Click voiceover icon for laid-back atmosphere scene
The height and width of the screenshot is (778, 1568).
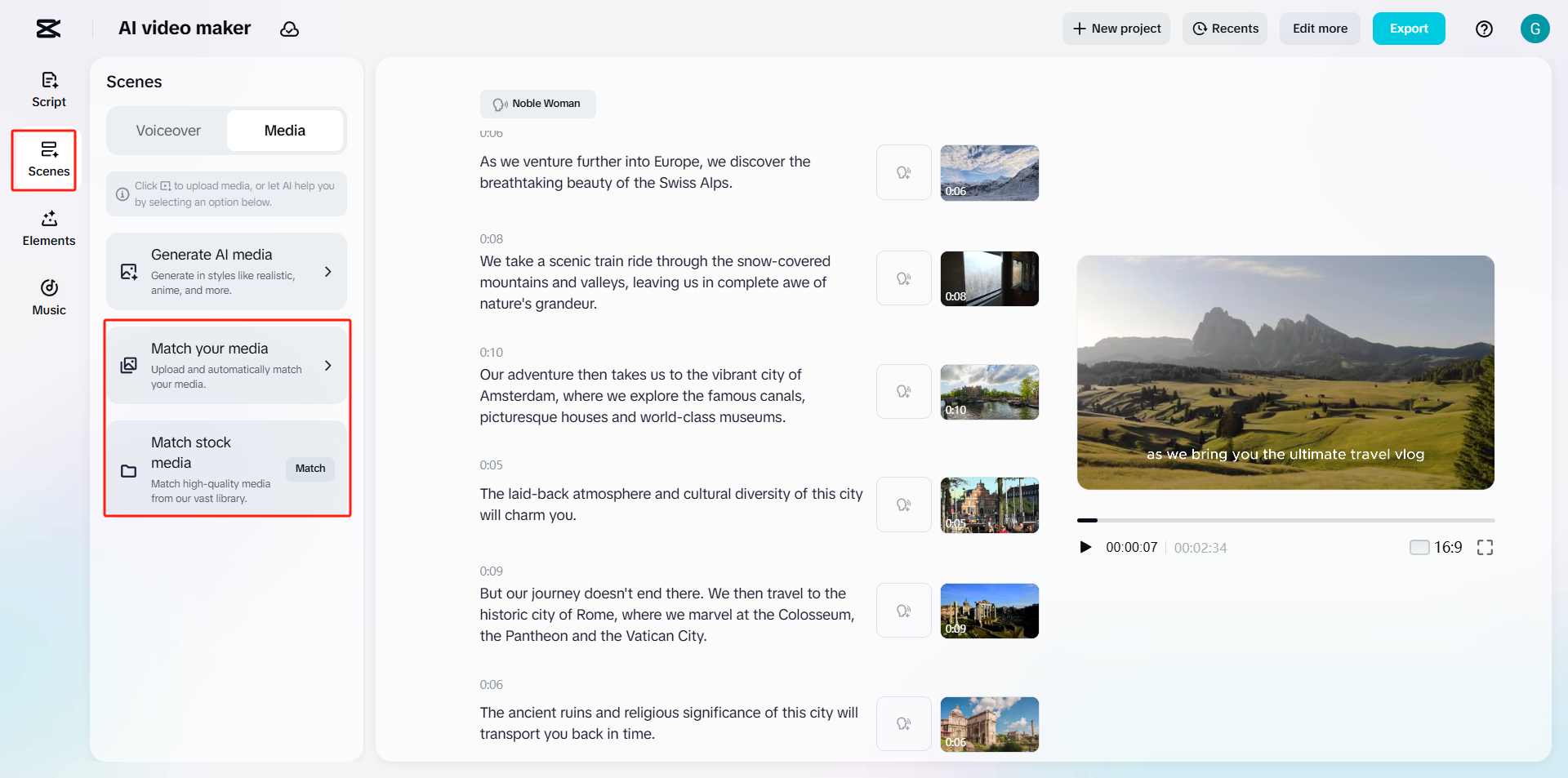pyautogui.click(x=904, y=505)
